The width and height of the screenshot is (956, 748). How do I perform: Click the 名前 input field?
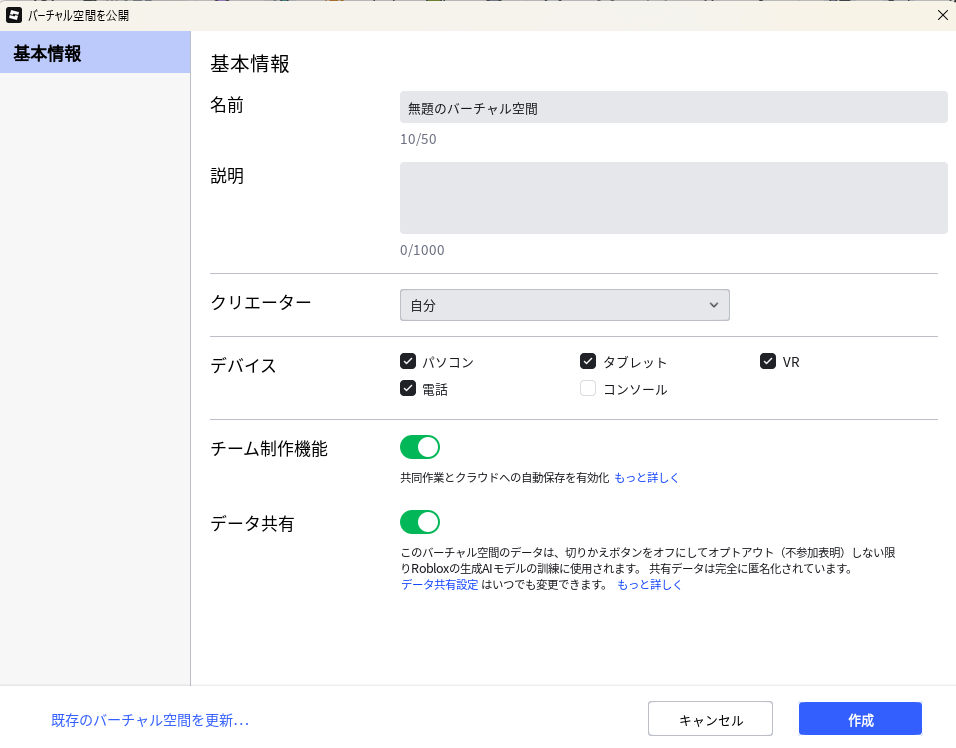click(674, 107)
